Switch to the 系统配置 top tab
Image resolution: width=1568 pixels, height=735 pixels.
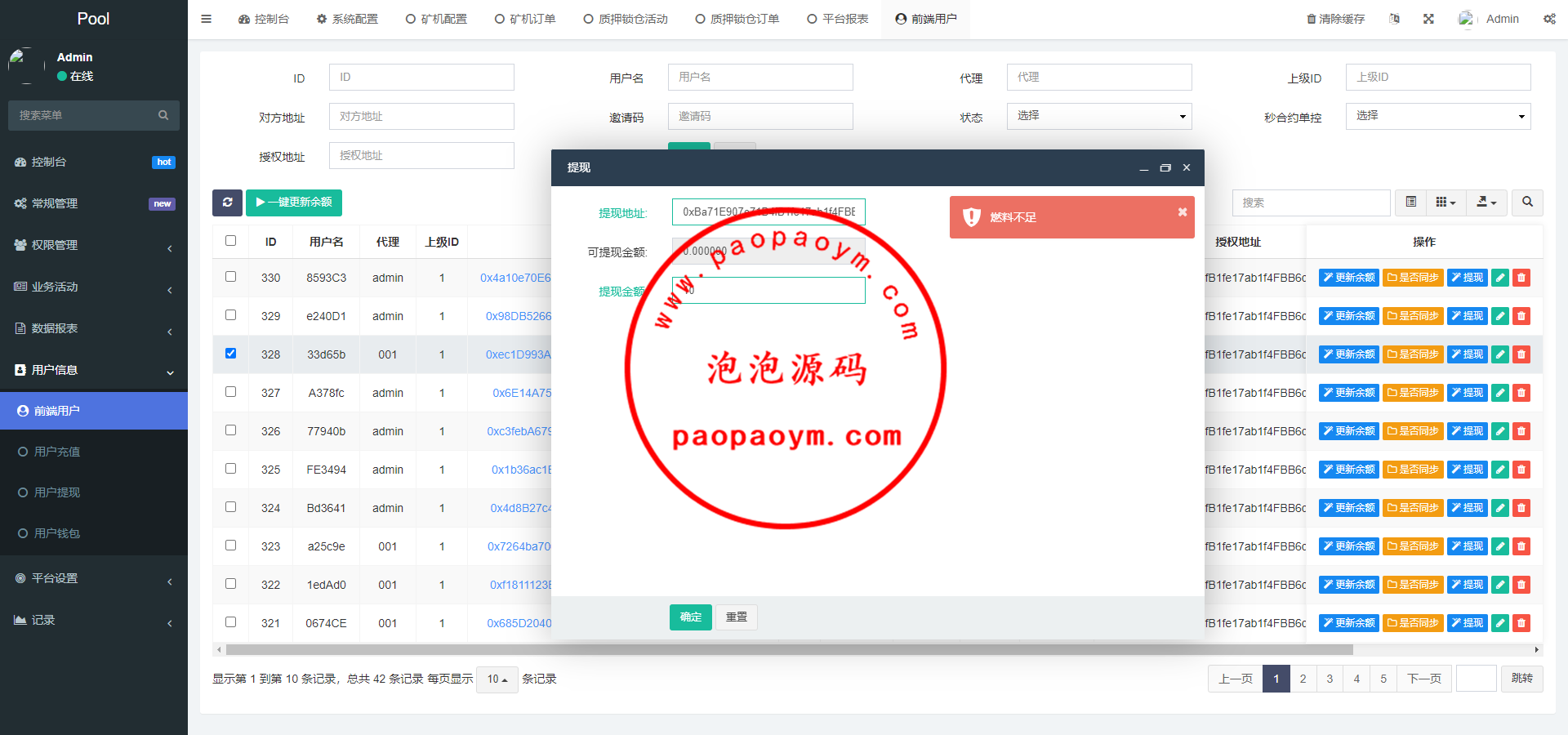[x=347, y=19]
